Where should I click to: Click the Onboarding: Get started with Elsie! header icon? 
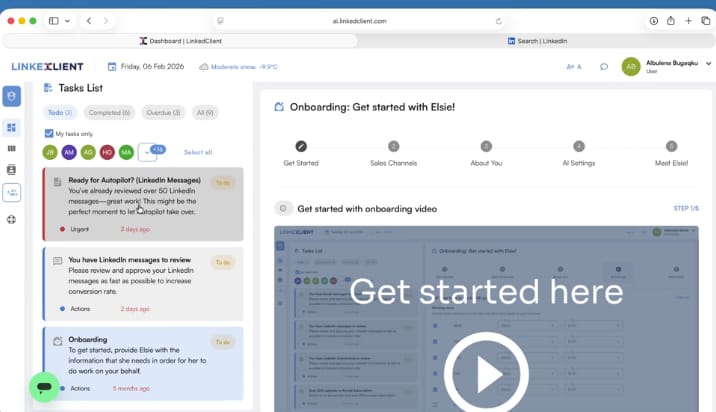279,107
